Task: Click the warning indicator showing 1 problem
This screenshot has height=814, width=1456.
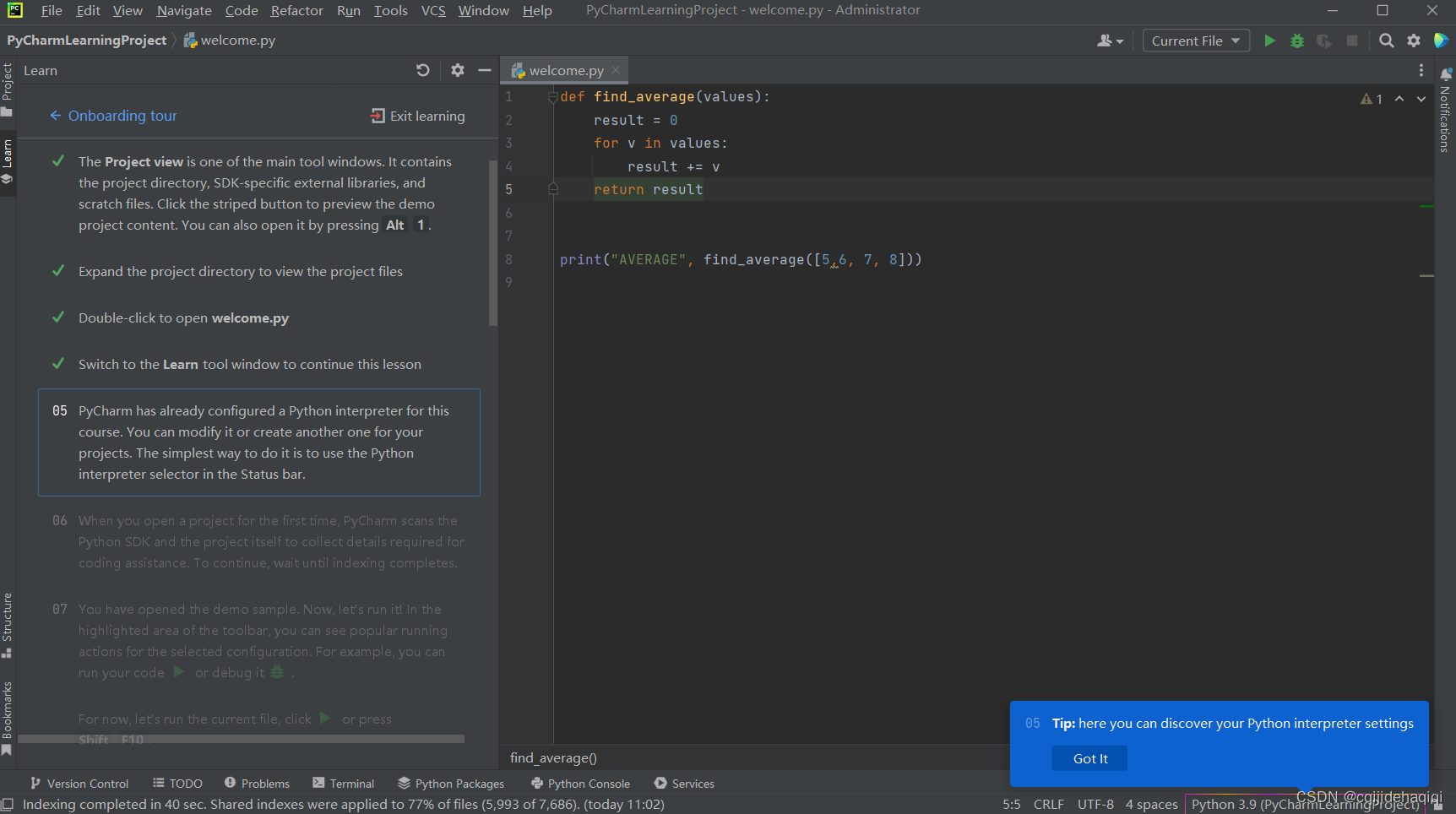Action: (1372, 99)
